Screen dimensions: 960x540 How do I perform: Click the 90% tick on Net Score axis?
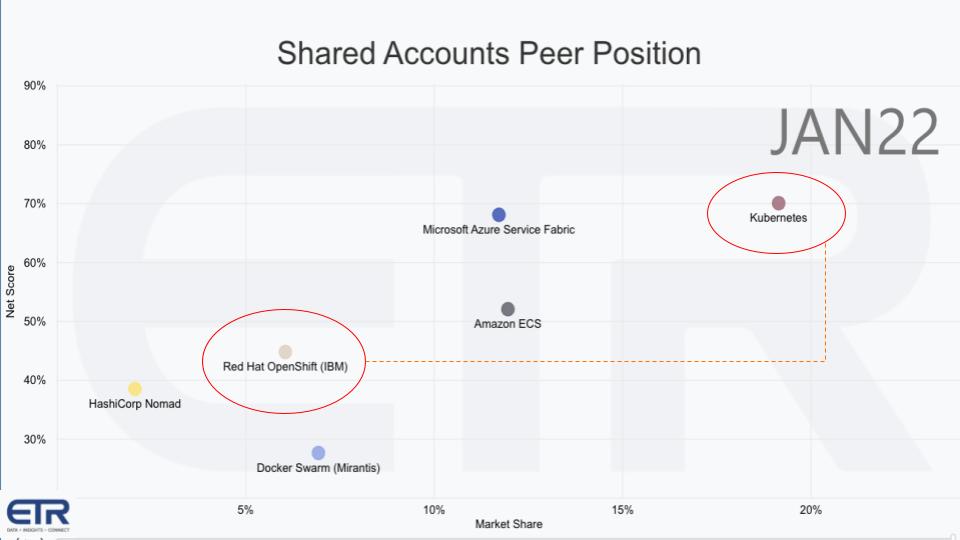(x=35, y=86)
